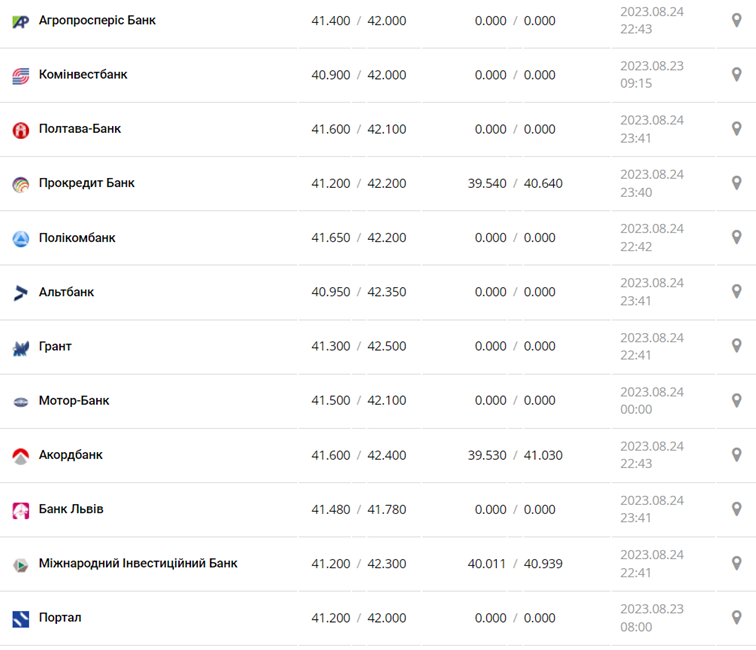756x650 pixels.
Task: Click the map pin for Агропросперіс Банк
Action: [x=736, y=20]
